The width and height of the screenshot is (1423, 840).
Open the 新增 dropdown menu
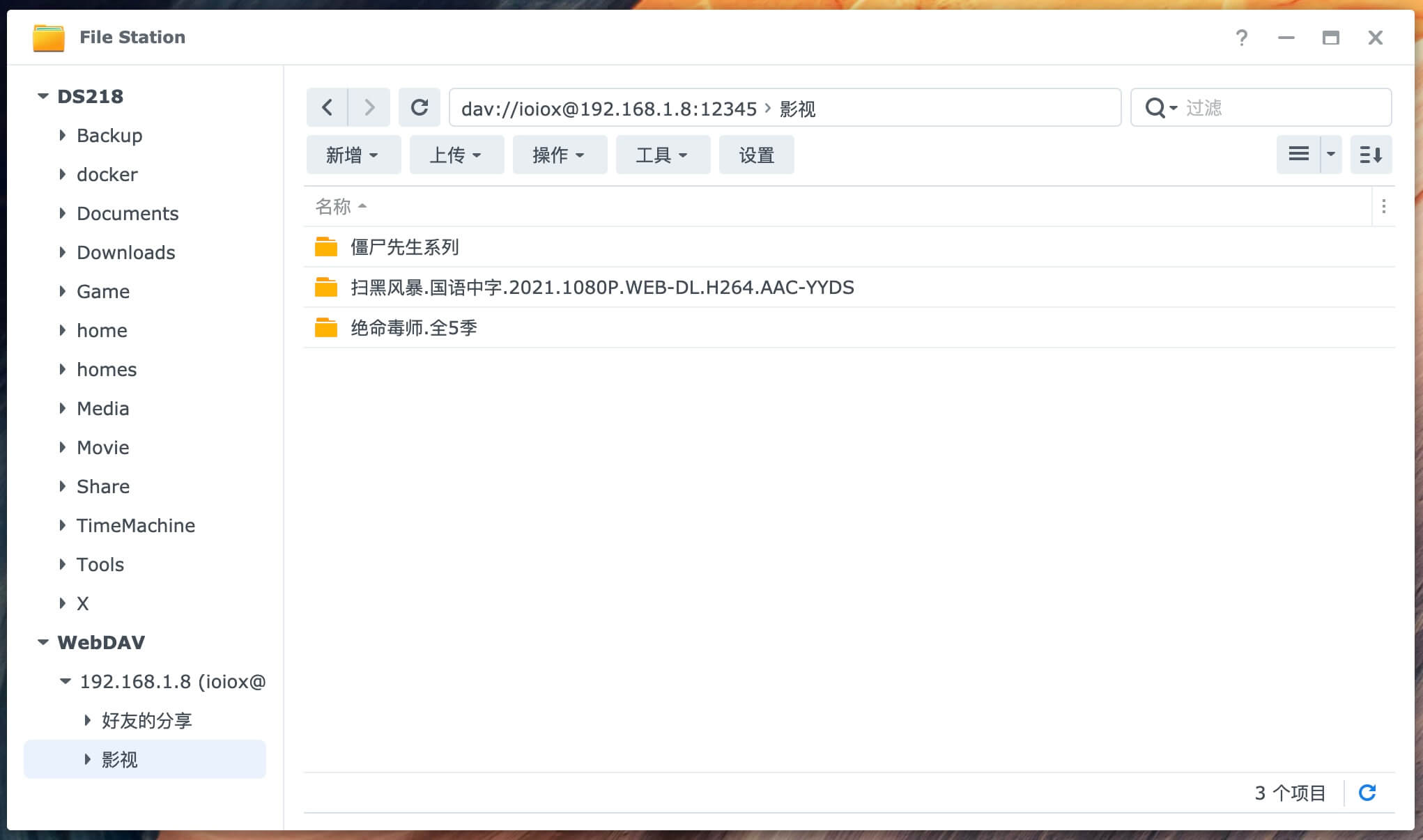click(x=353, y=155)
